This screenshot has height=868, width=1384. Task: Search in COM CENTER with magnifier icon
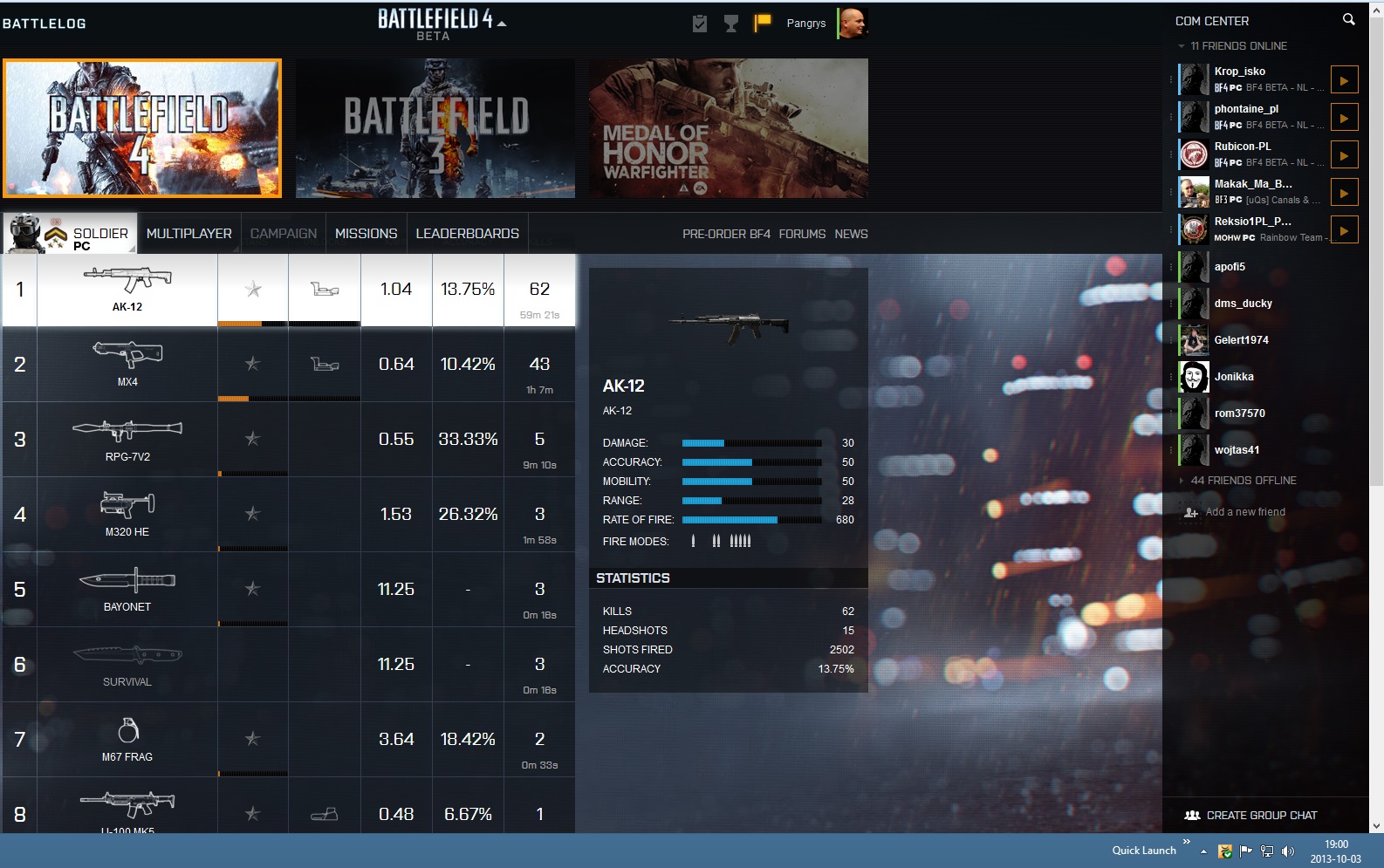pyautogui.click(x=1348, y=19)
